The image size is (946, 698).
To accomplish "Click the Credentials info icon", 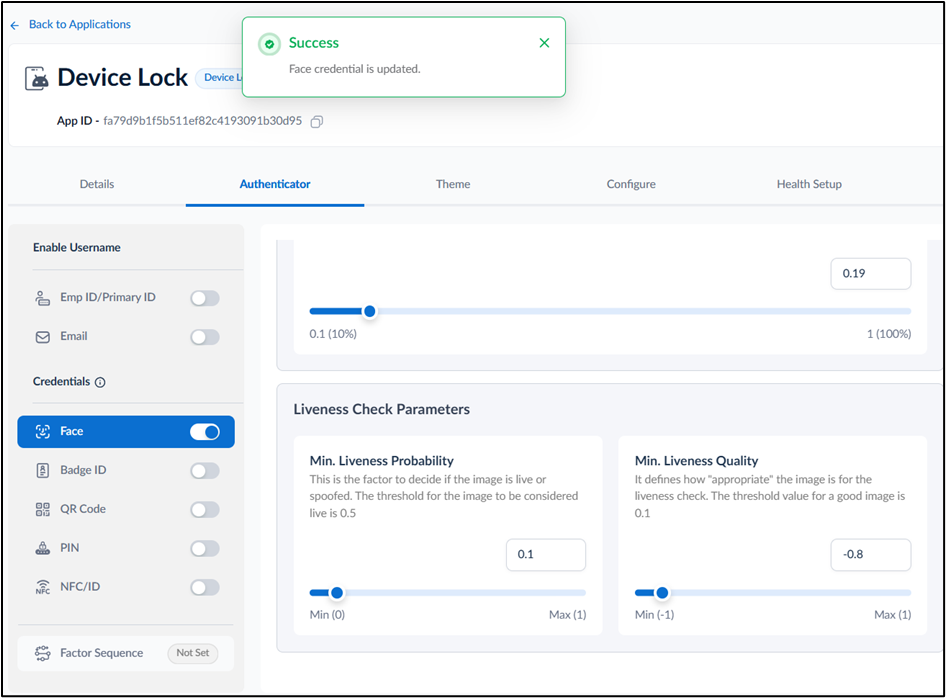I will tap(100, 382).
